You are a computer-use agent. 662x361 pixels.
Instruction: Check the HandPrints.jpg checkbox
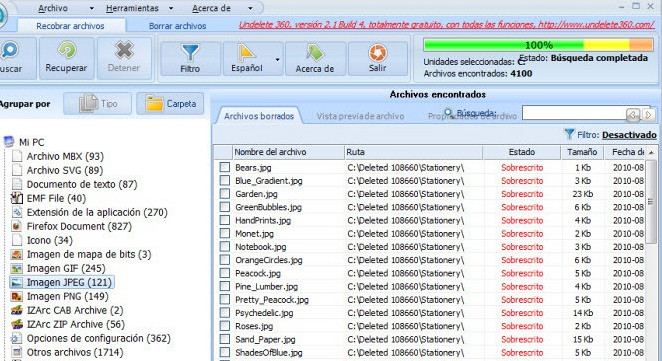225,220
